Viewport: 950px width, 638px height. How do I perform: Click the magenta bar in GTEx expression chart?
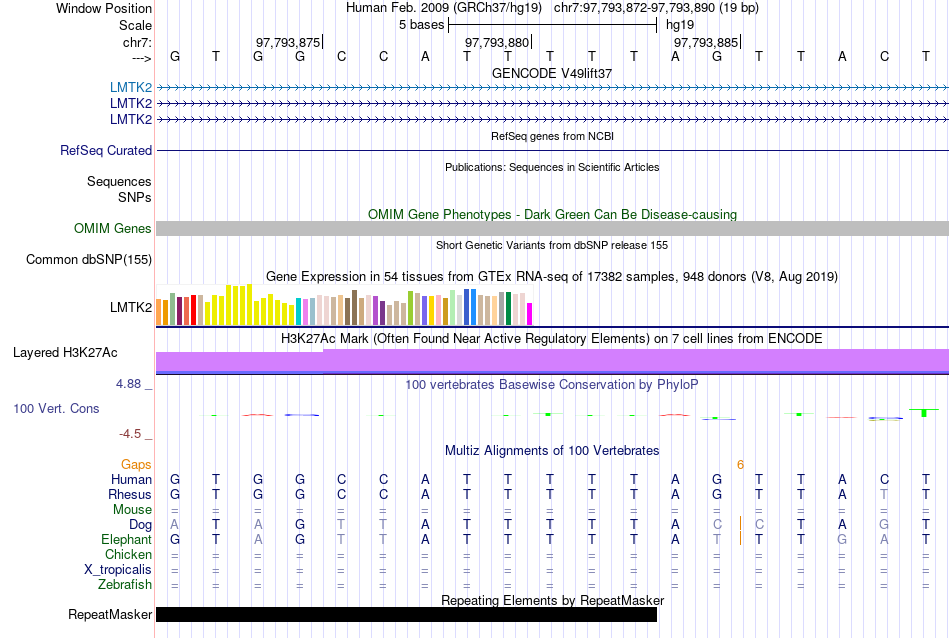tap(530, 314)
